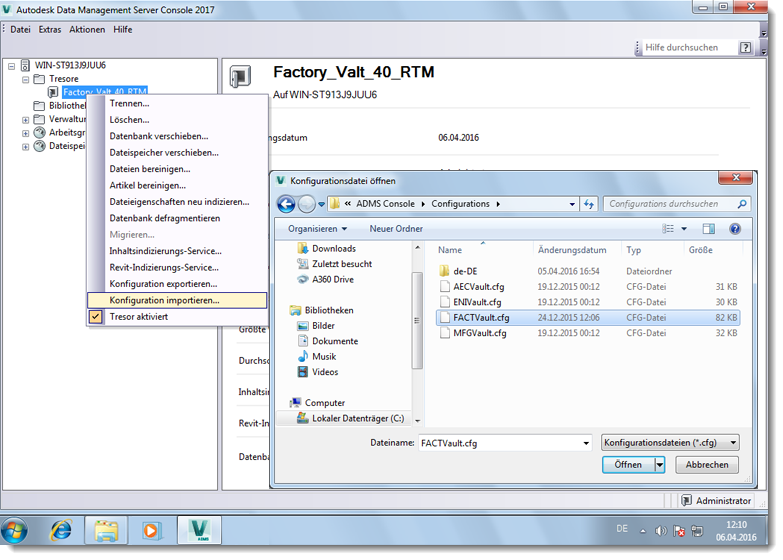
Task: Collapse the WIN-ST913J9JUU6 server node
Action: 11,65
